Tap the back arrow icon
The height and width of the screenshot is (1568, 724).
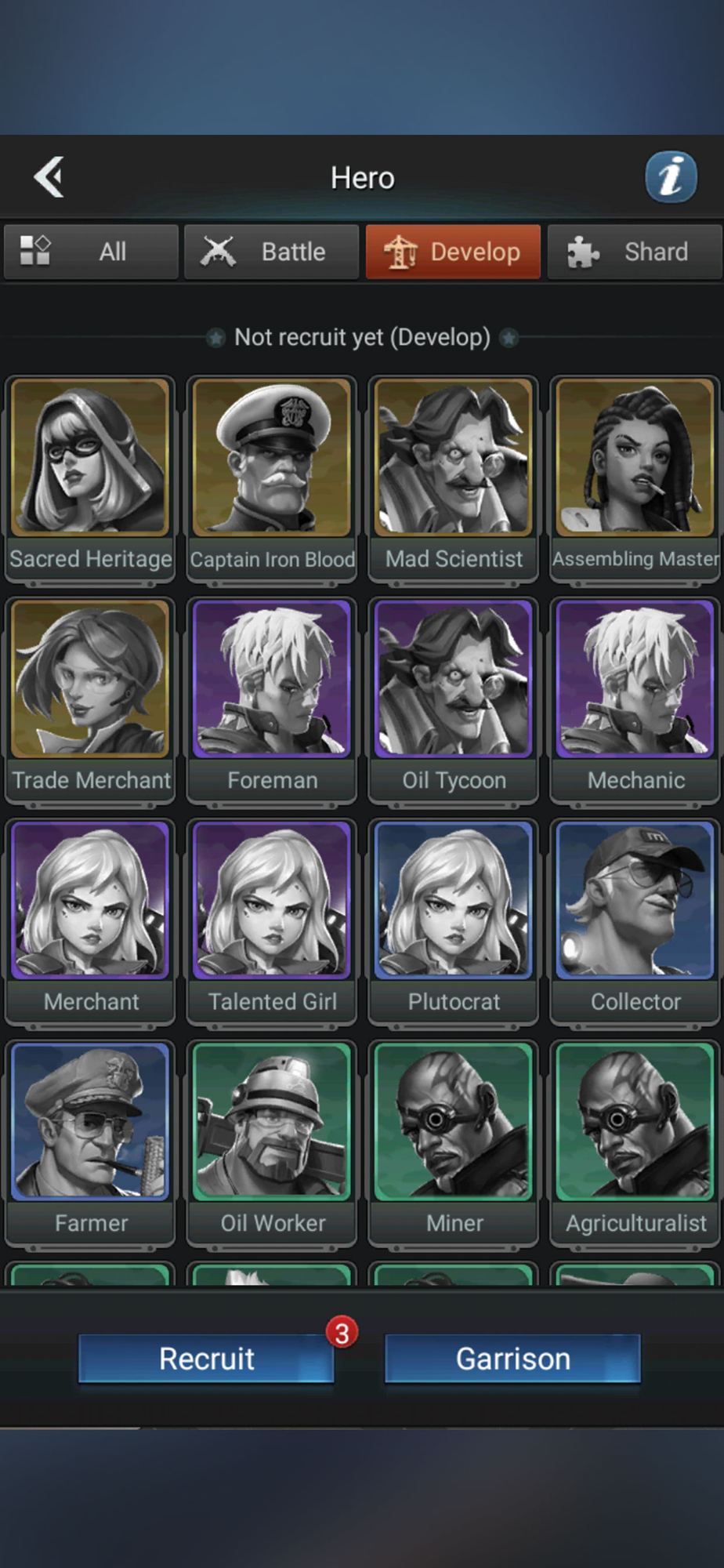pos(49,177)
